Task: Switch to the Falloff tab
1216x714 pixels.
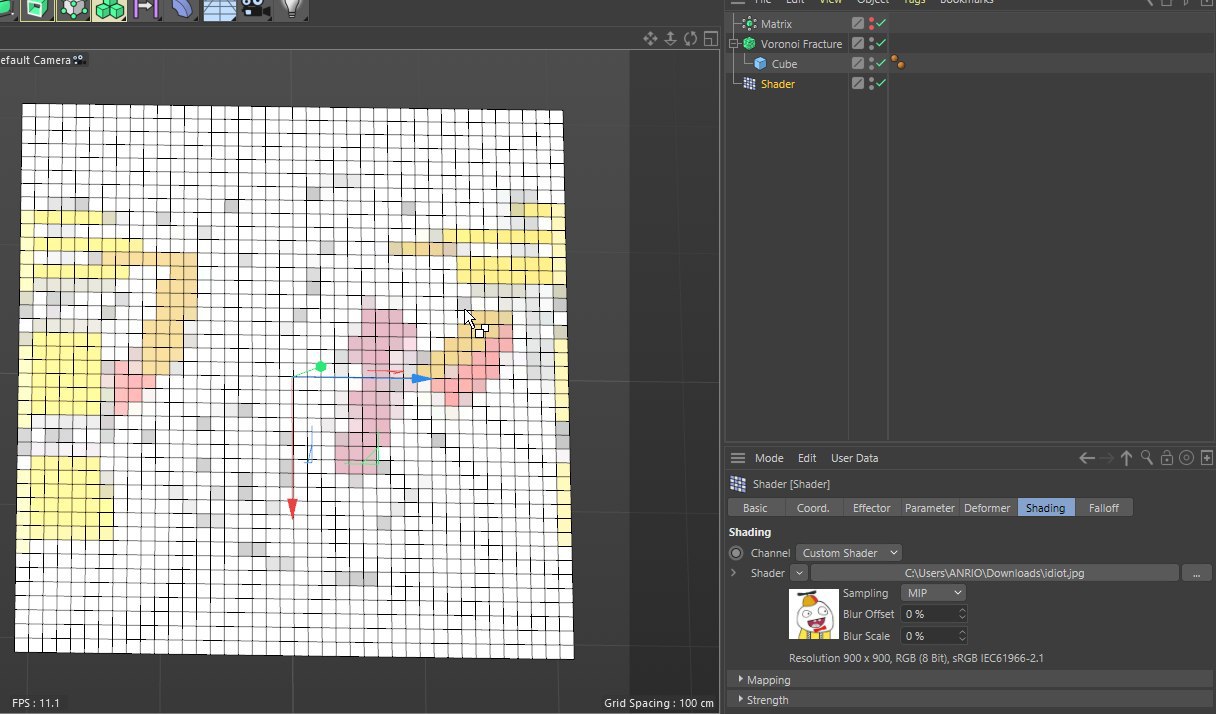Action: (1104, 508)
